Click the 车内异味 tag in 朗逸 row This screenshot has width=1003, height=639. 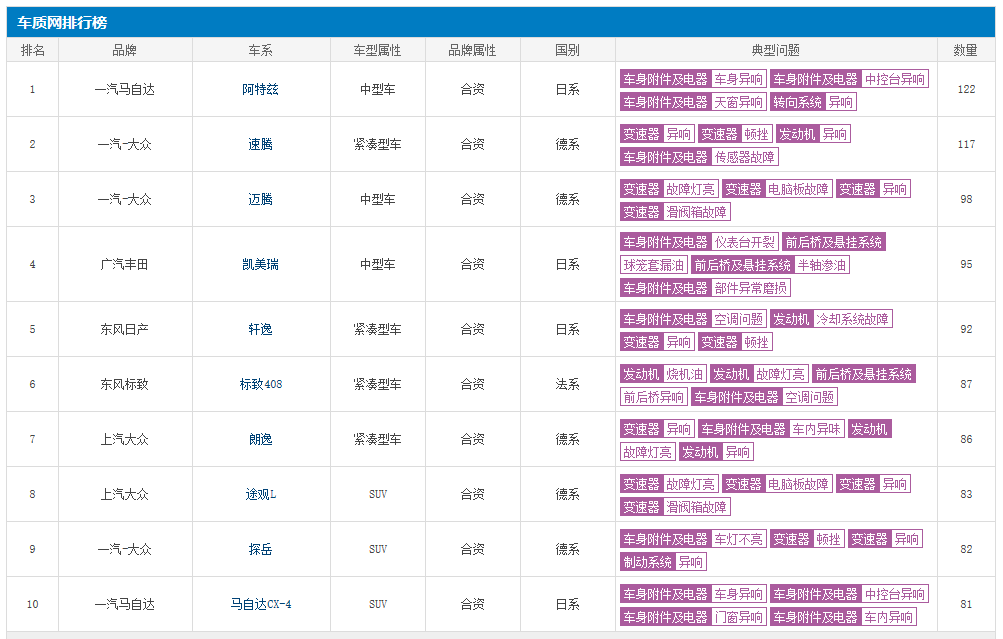[x=816, y=429]
